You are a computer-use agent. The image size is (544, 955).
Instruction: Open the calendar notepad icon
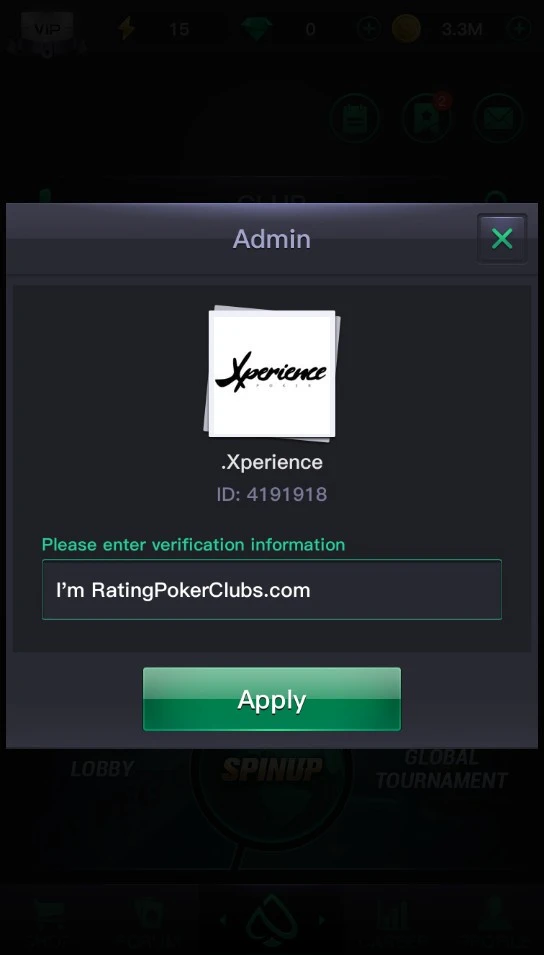pos(355,119)
